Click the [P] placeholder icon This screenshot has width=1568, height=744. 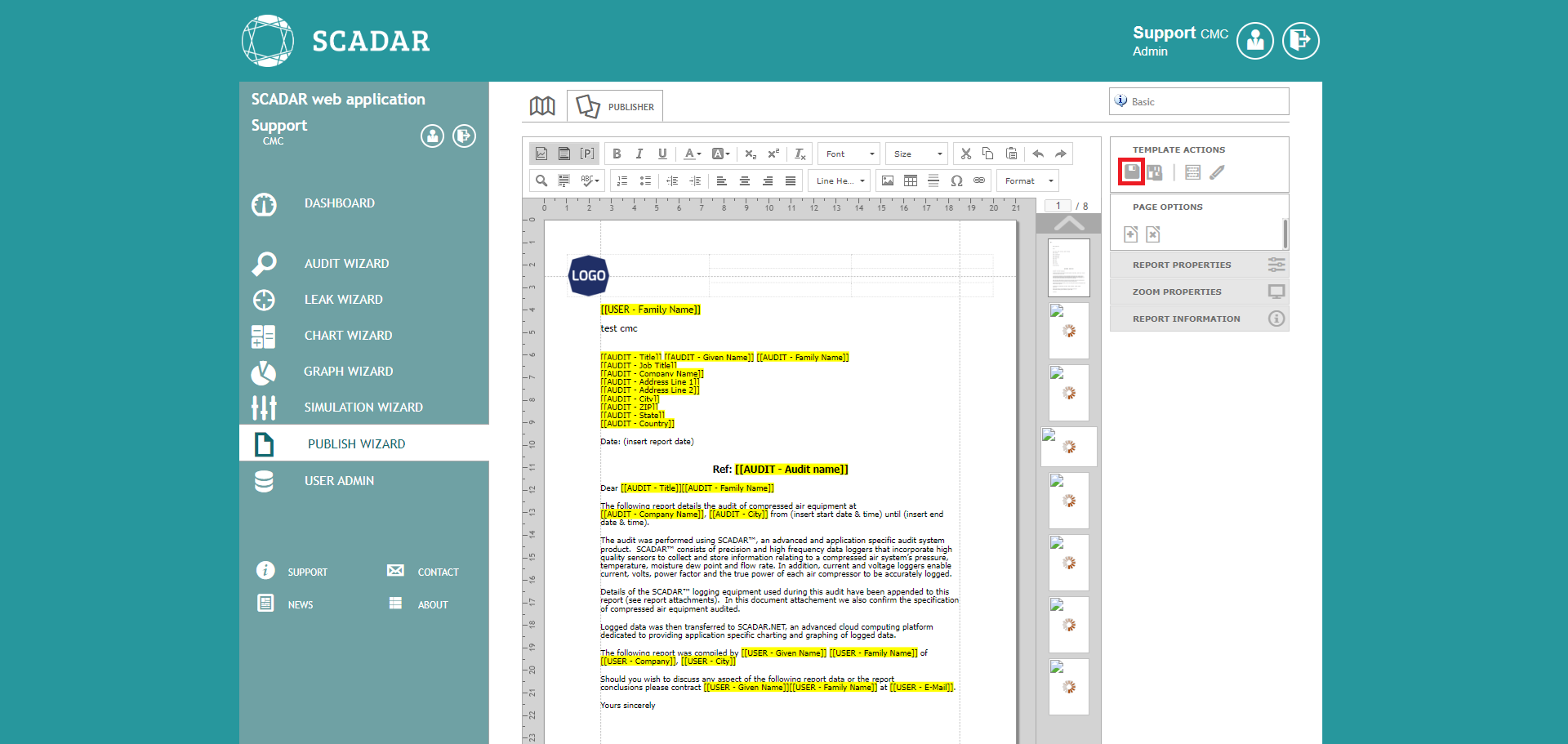tap(587, 154)
